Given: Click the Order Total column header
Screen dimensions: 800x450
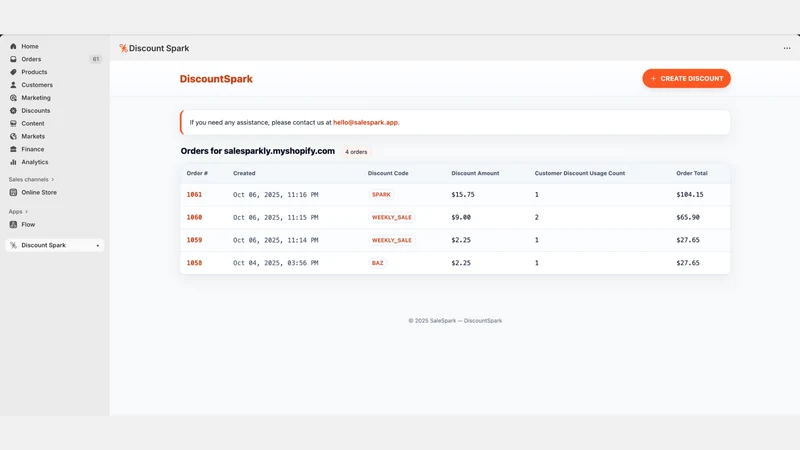Looking at the screenshot, I should coord(692,173).
